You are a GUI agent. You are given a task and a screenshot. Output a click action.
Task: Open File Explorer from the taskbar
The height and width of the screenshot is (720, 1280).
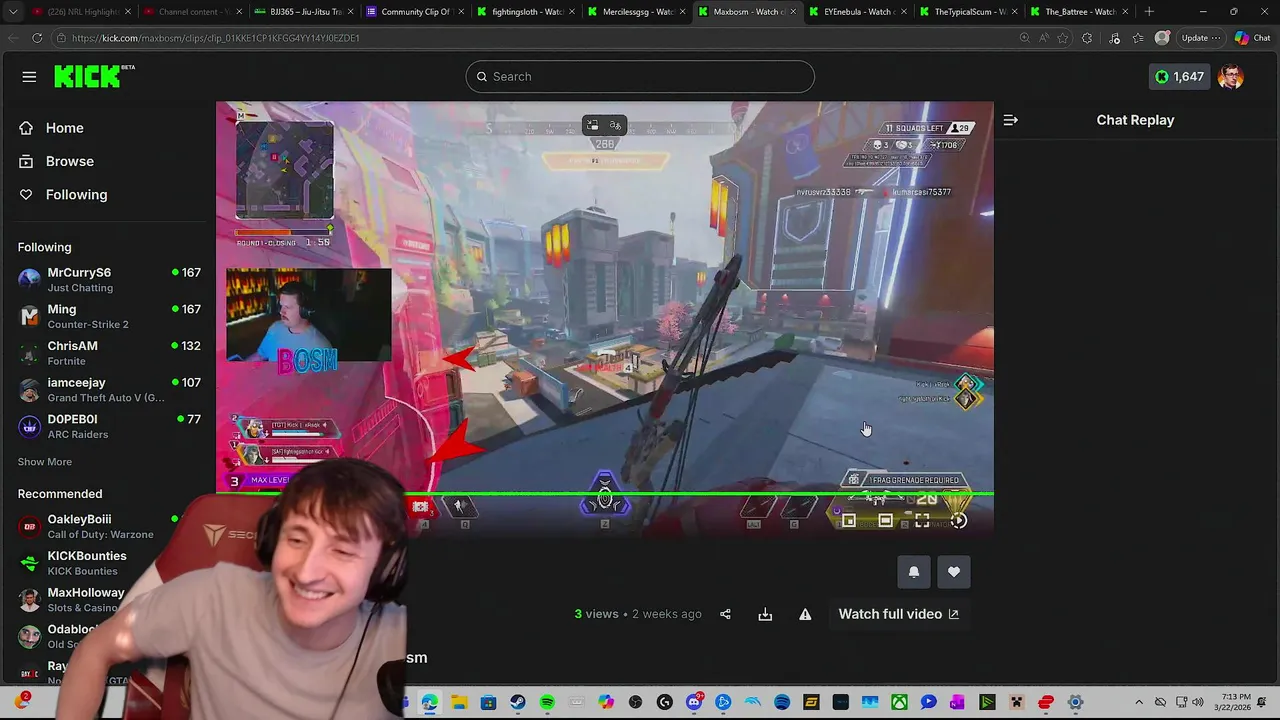460,703
